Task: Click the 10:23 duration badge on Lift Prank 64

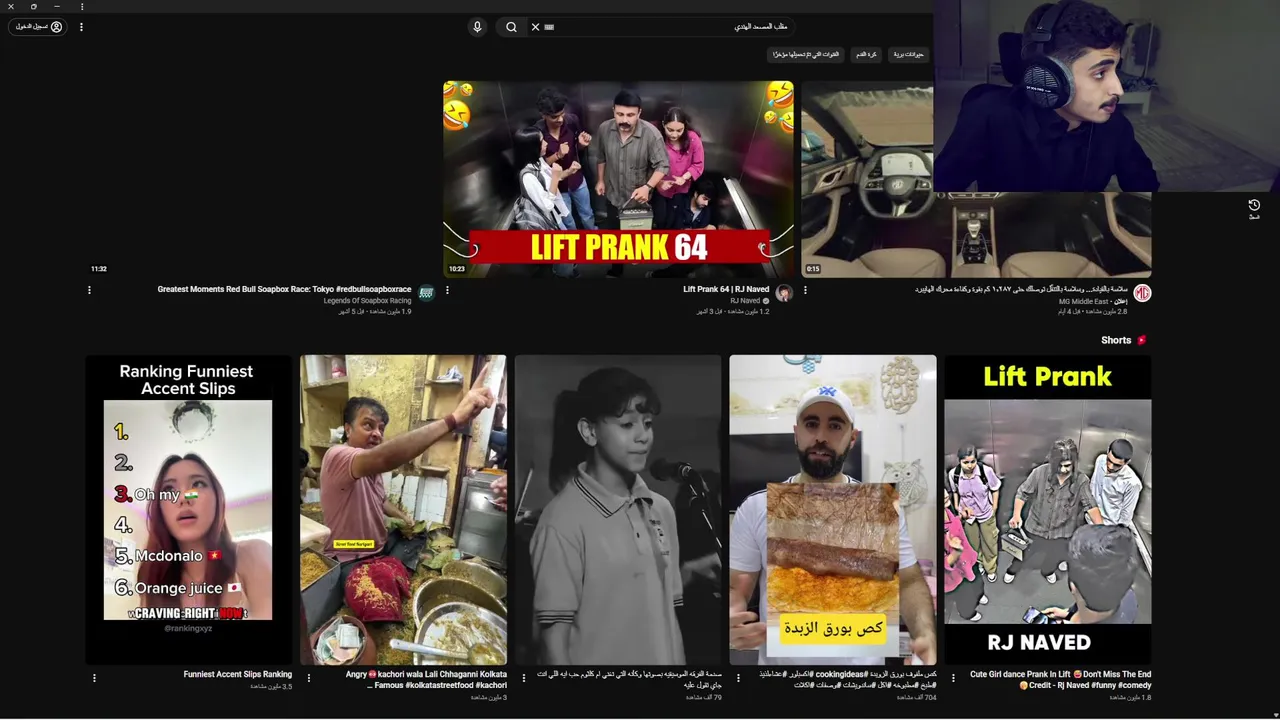Action: (x=456, y=269)
